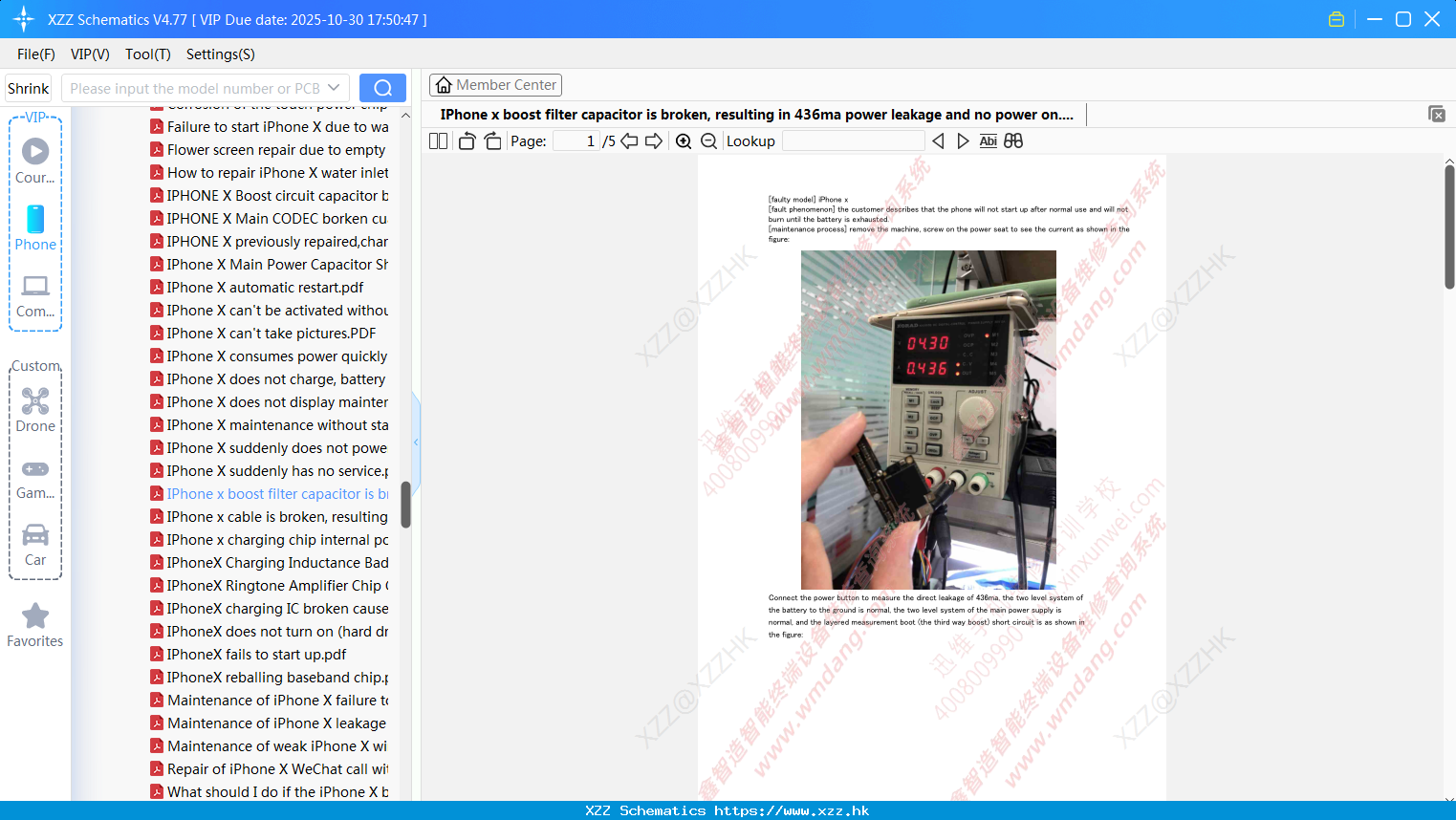Open 'IPhoneX Ringtone Amplifier Chip' file
This screenshot has width=1456, height=820.
pyautogui.click(x=270, y=586)
